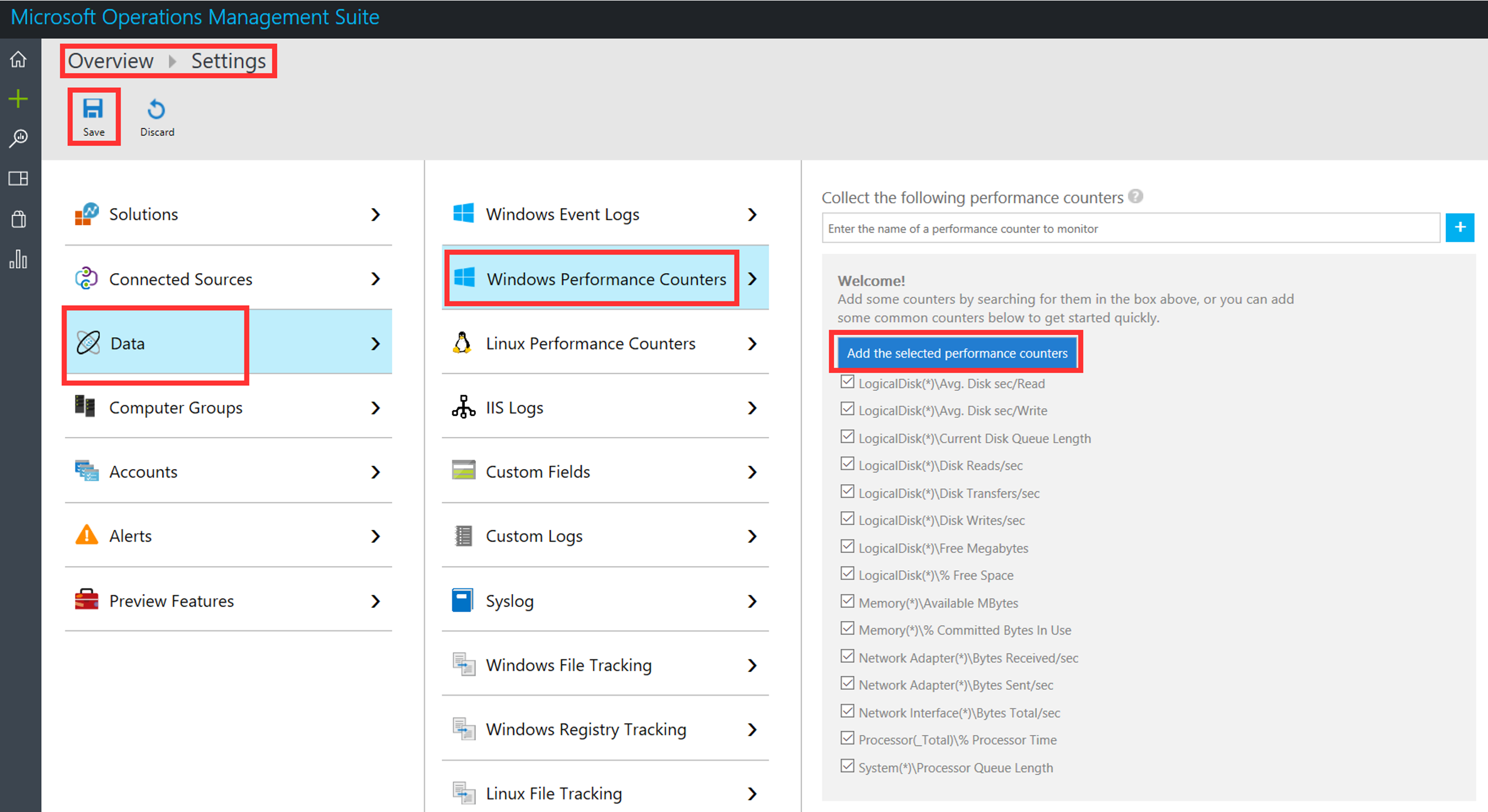
Task: Expand the Solutions row chevron
Action: 376,215
